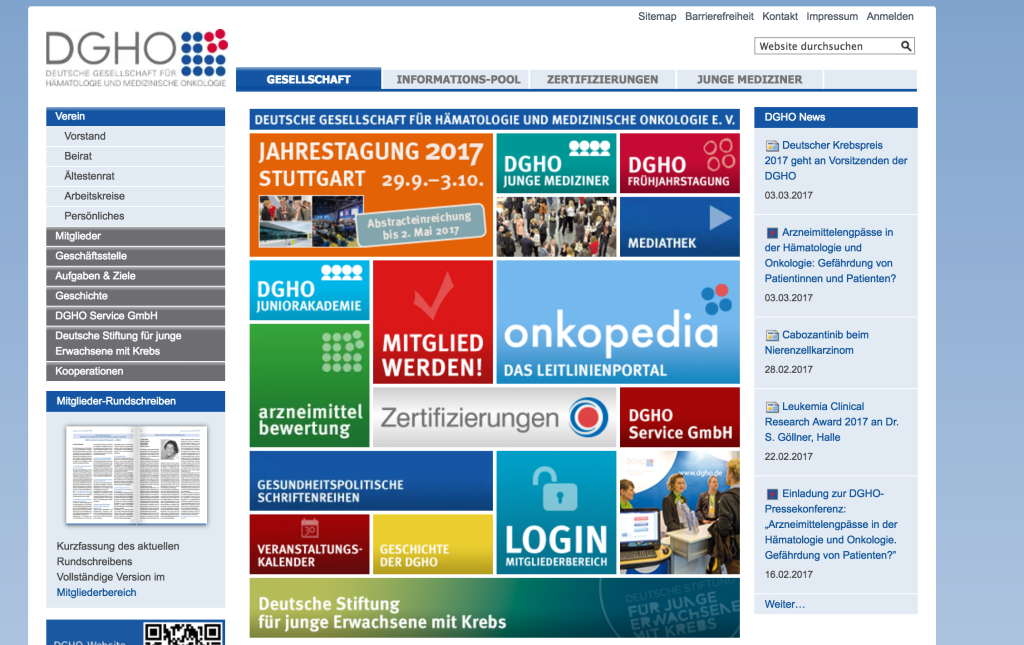Open the Mitglieder-Rundschreiben newsletter thumbnail
1024x645 pixels.
point(136,475)
